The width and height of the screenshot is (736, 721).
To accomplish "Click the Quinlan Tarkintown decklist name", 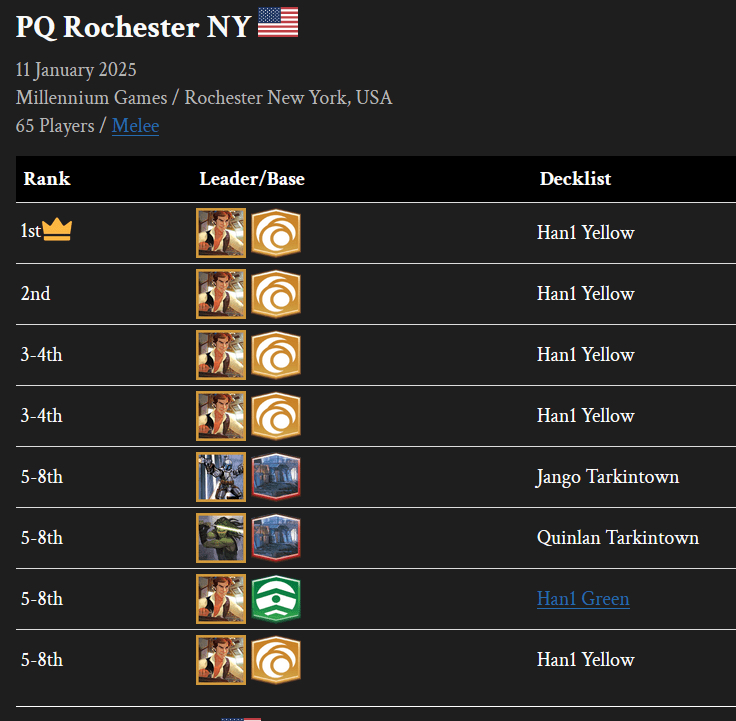I will pos(617,538).
